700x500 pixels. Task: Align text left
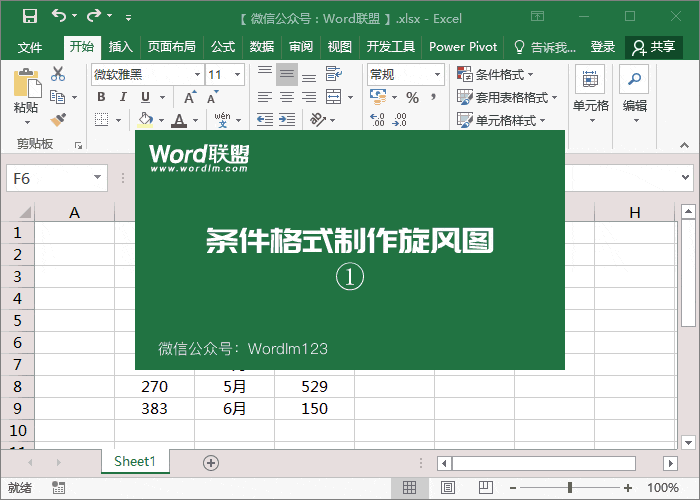(x=265, y=97)
